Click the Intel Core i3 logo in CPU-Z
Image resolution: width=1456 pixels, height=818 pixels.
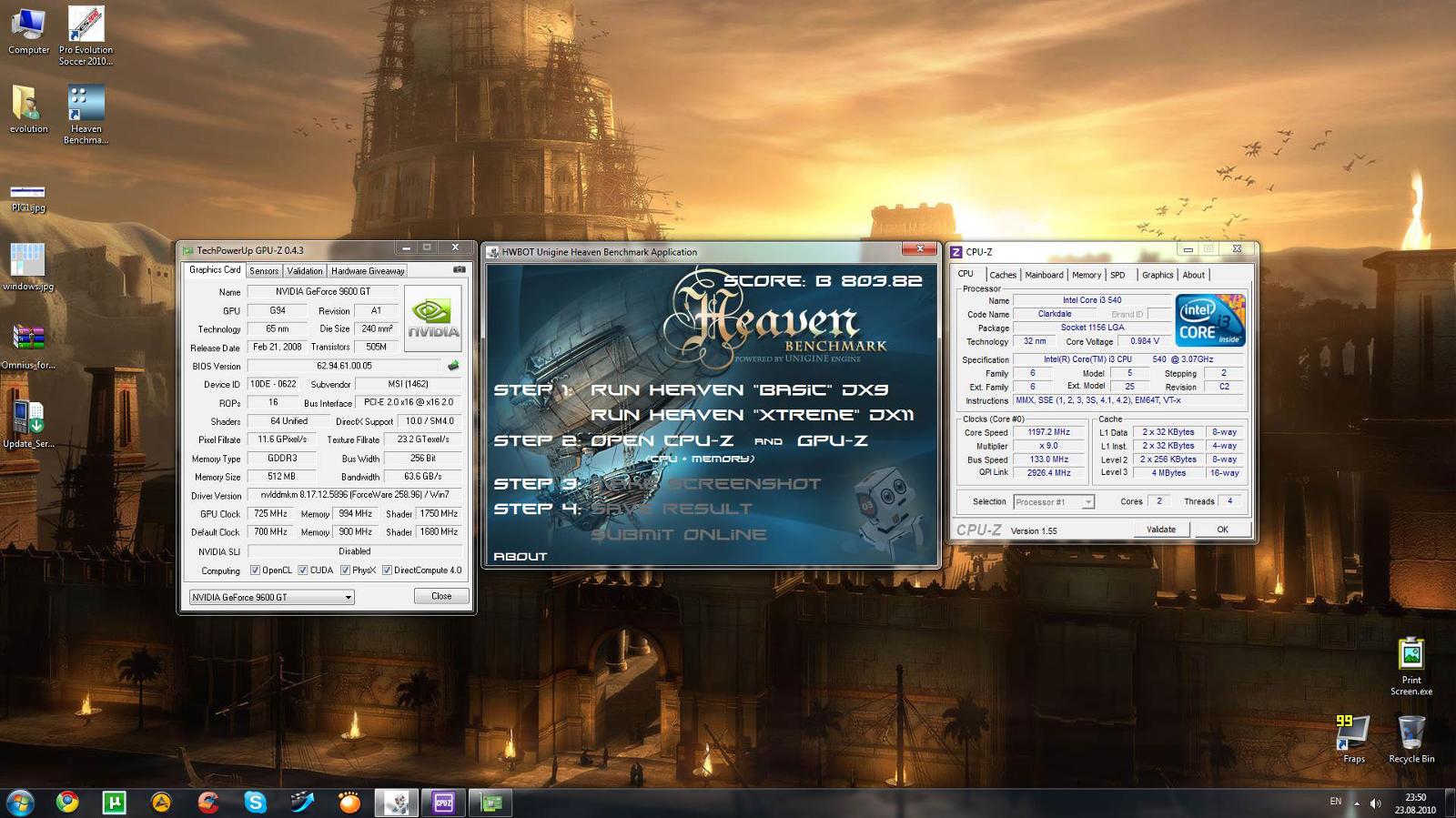pos(1210,319)
